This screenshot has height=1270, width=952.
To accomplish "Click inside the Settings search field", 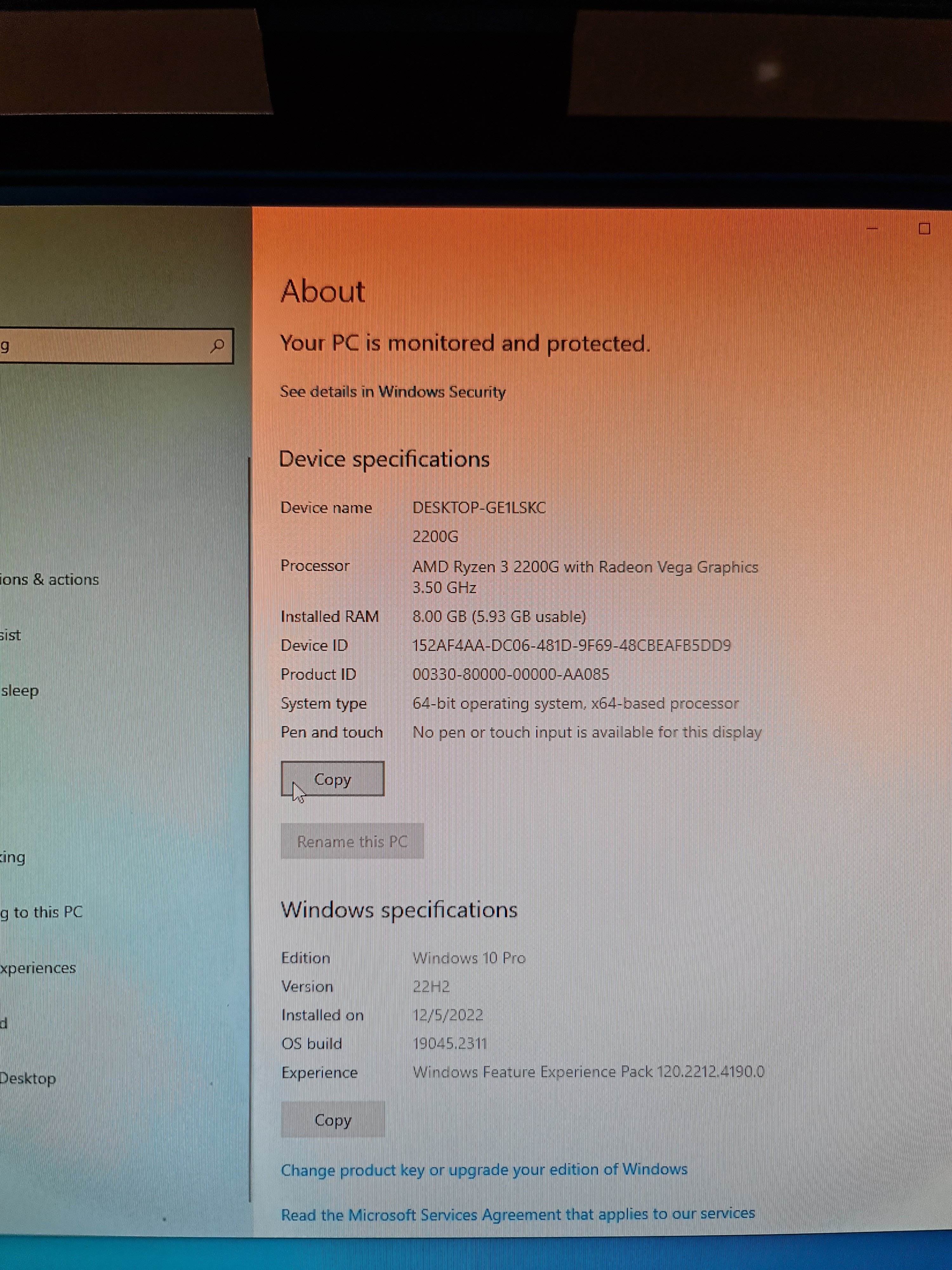I will [103, 346].
